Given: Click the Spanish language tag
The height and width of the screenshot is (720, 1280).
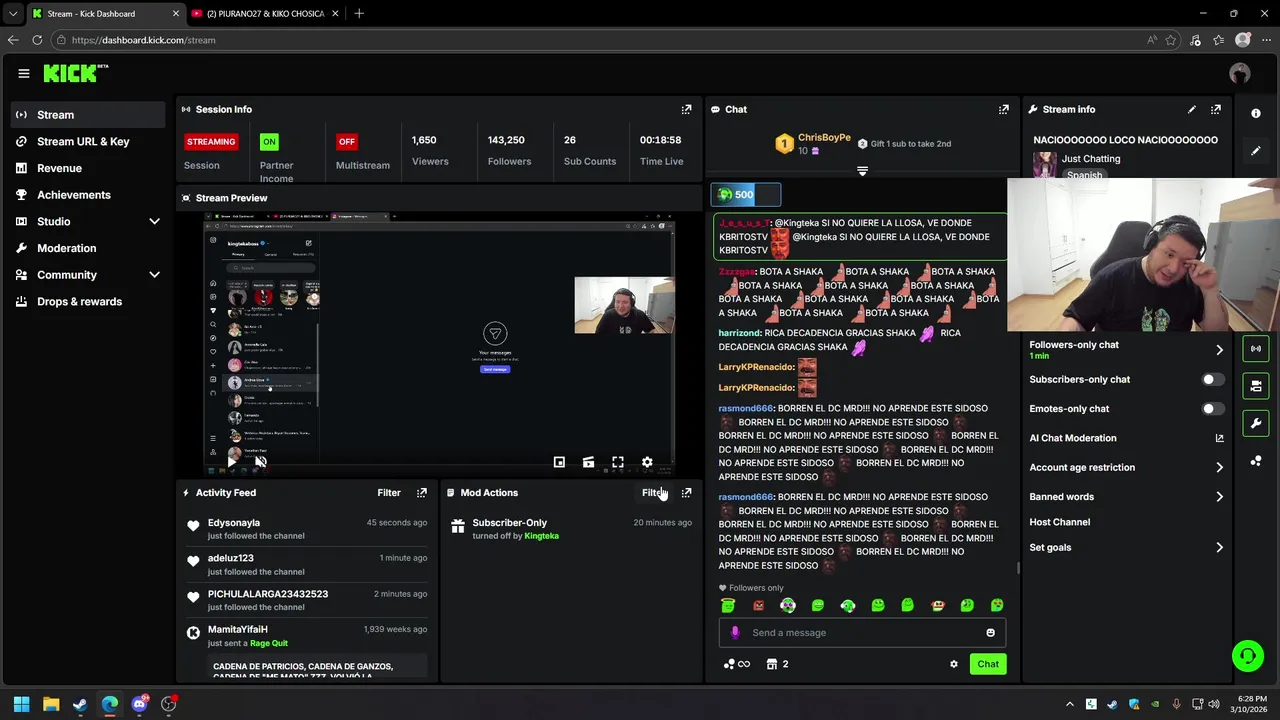Looking at the screenshot, I should 1084,176.
